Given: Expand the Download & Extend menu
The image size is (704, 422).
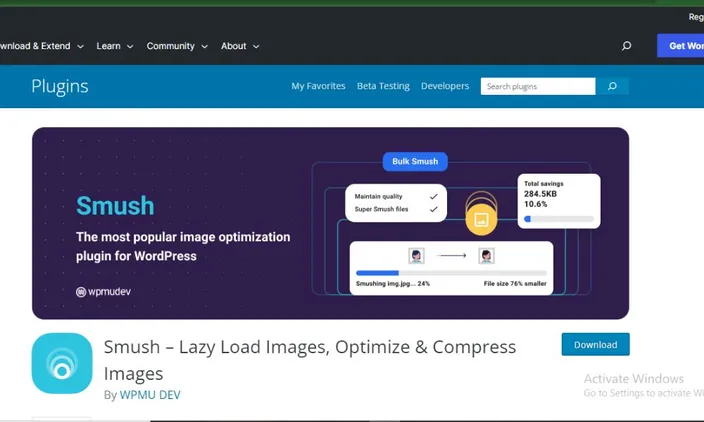Looking at the screenshot, I should [42, 46].
